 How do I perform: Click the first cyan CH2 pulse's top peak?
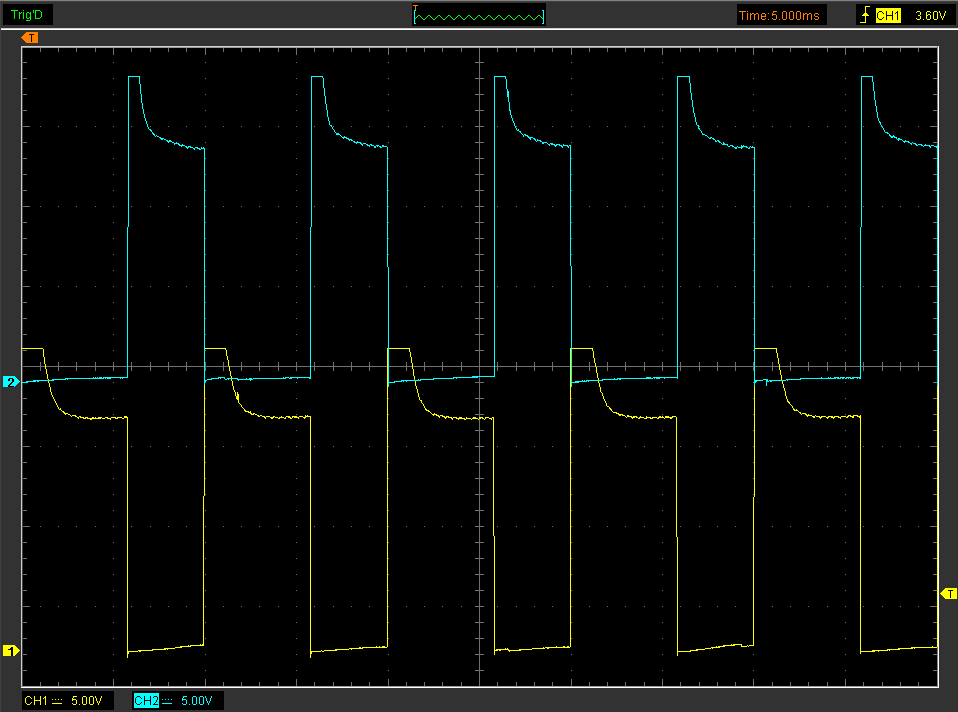point(134,77)
